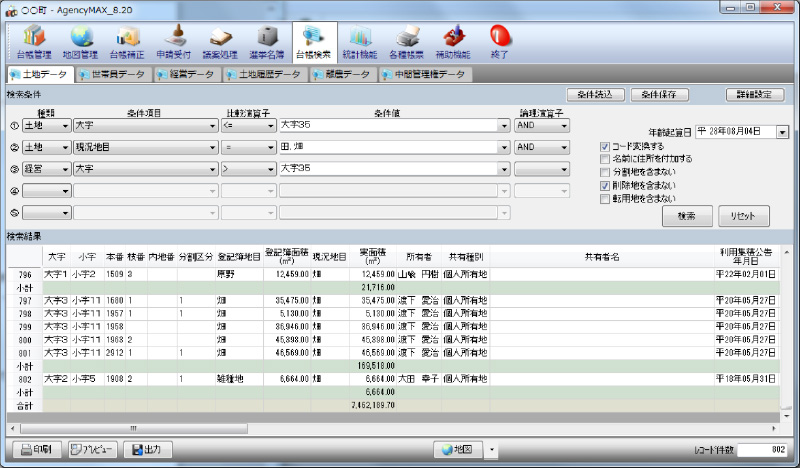
Task: Open the 議案処理 toolbar icon
Action: [219, 41]
